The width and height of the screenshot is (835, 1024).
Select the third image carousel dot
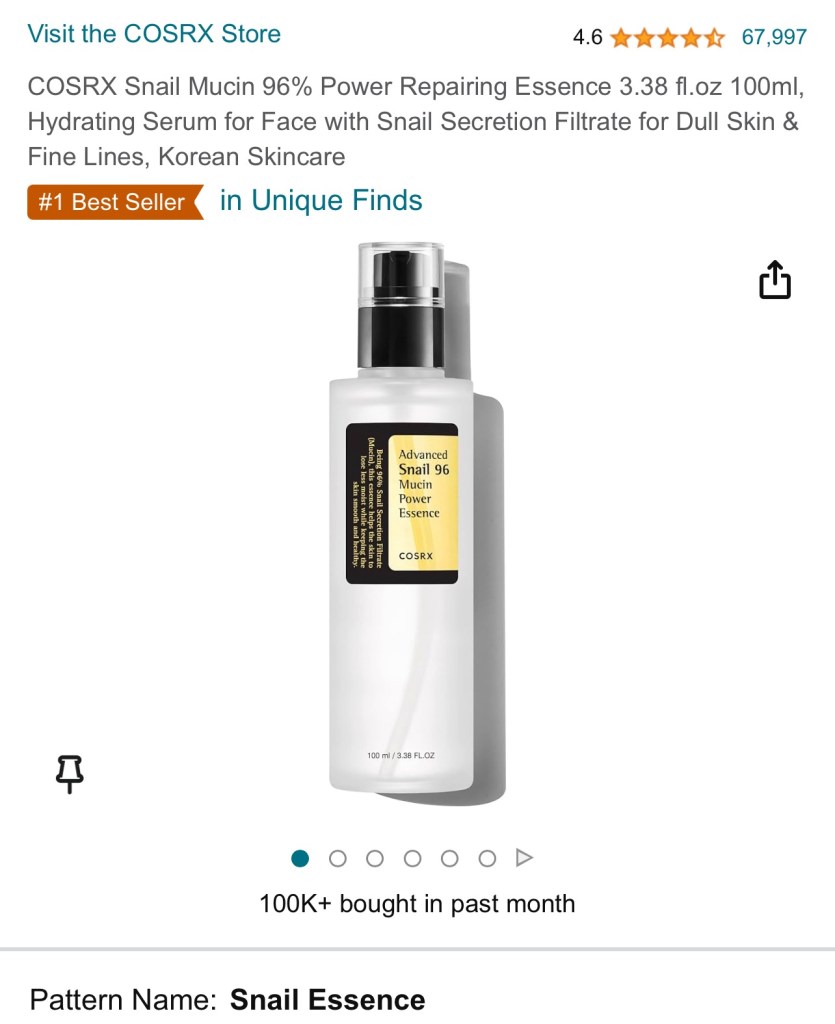(x=375, y=858)
